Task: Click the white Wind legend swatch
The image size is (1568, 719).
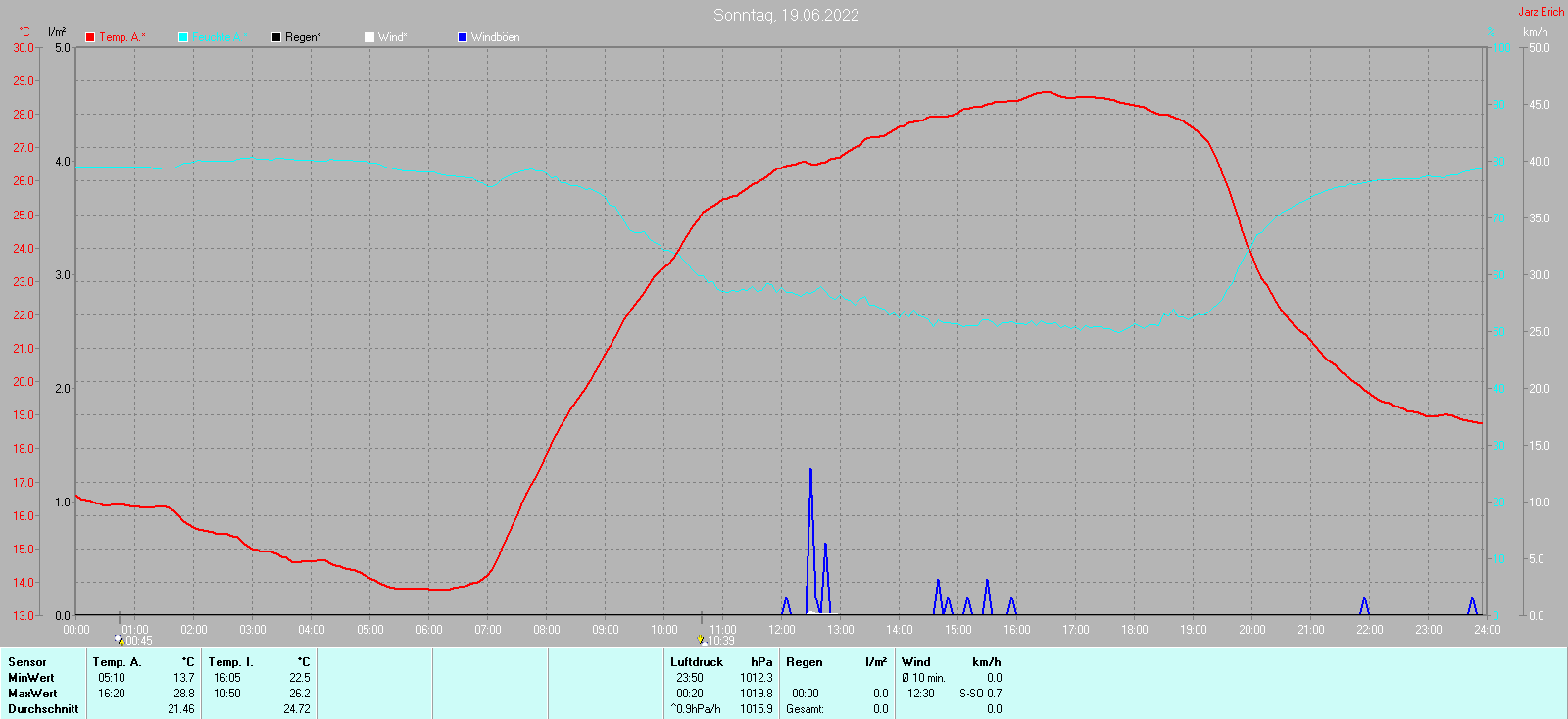Action: (x=369, y=37)
